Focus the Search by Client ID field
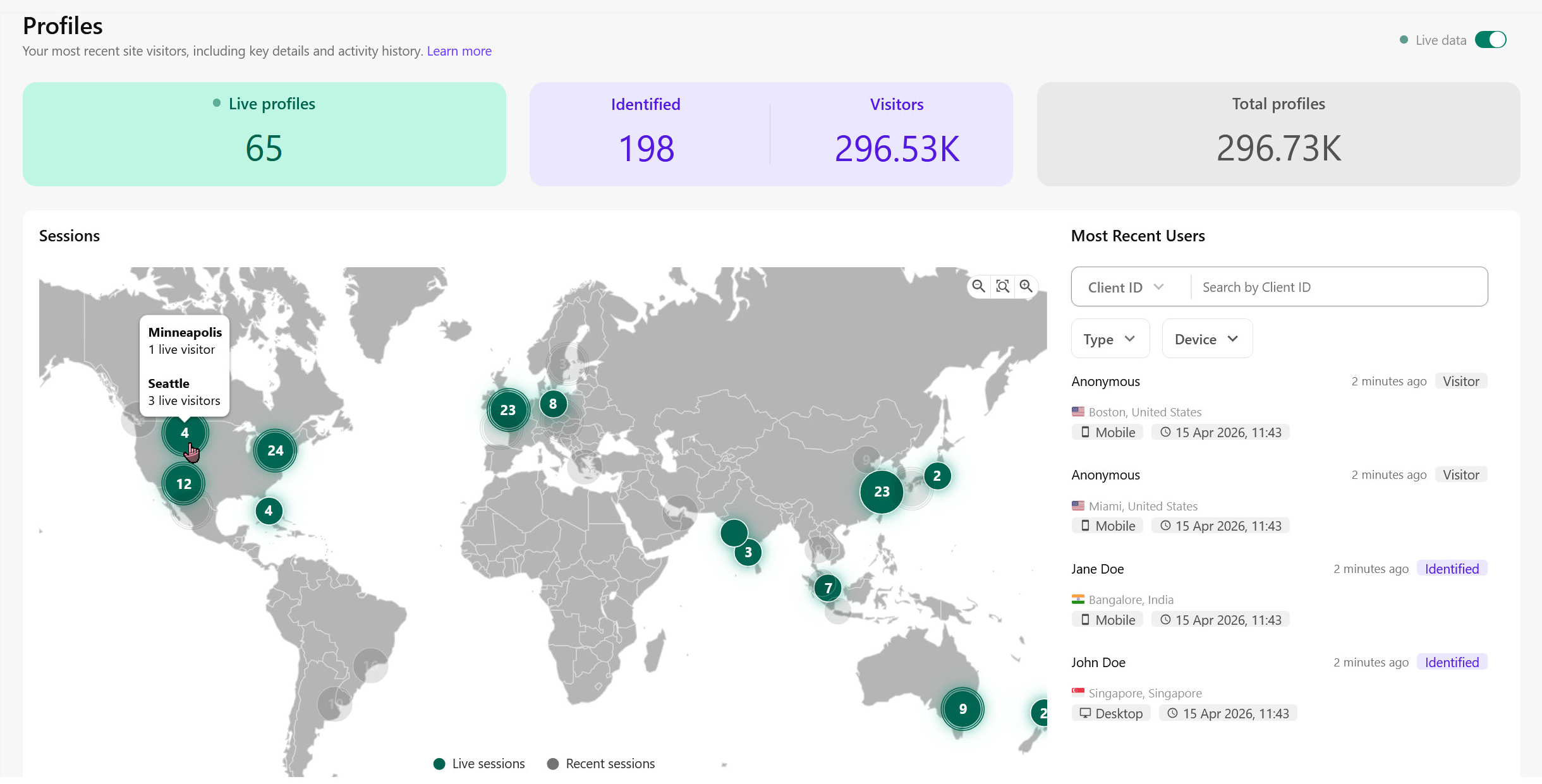The image size is (1542, 784). [x=1339, y=287]
